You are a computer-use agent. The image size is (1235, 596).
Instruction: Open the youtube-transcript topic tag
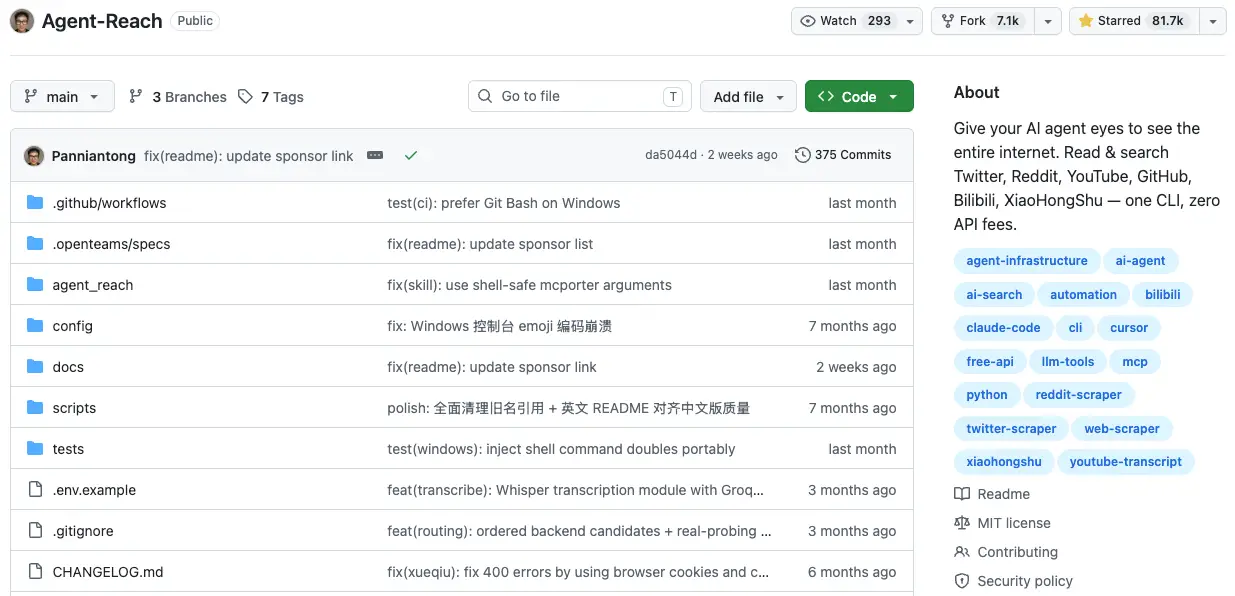[1126, 462]
